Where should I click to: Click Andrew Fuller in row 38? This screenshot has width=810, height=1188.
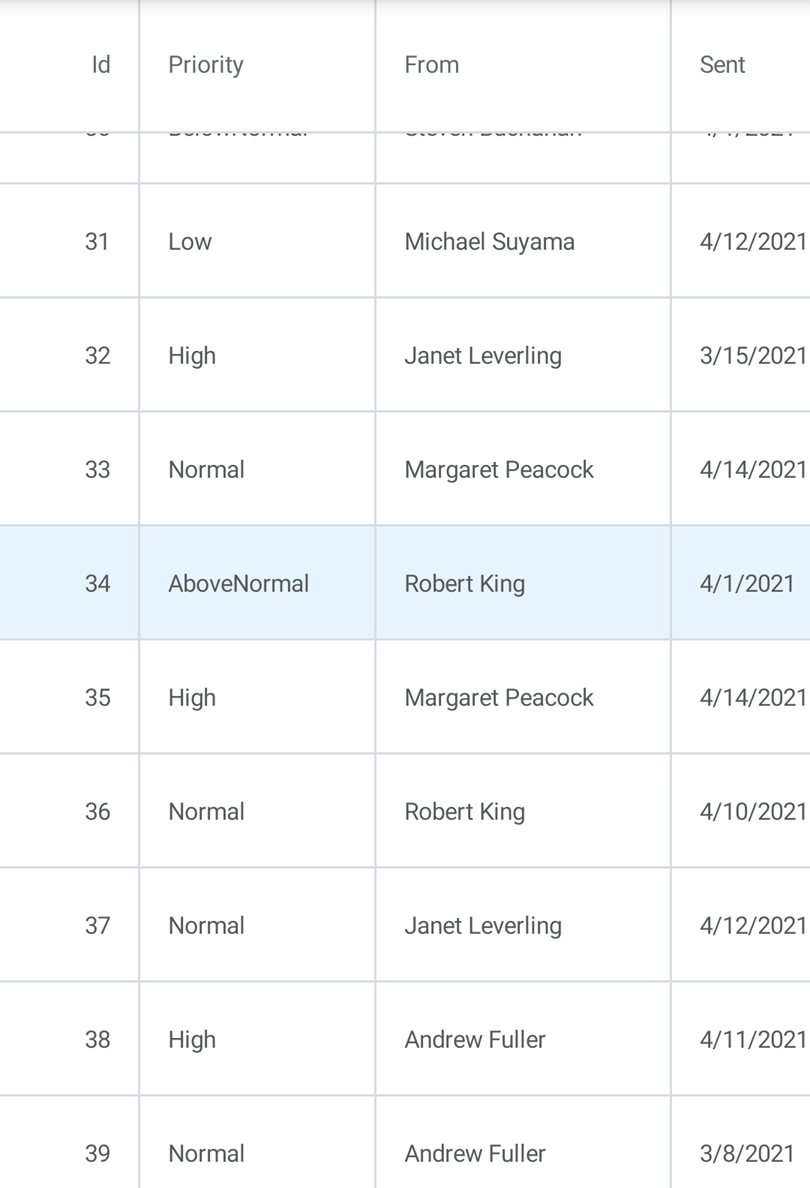tap(475, 1040)
